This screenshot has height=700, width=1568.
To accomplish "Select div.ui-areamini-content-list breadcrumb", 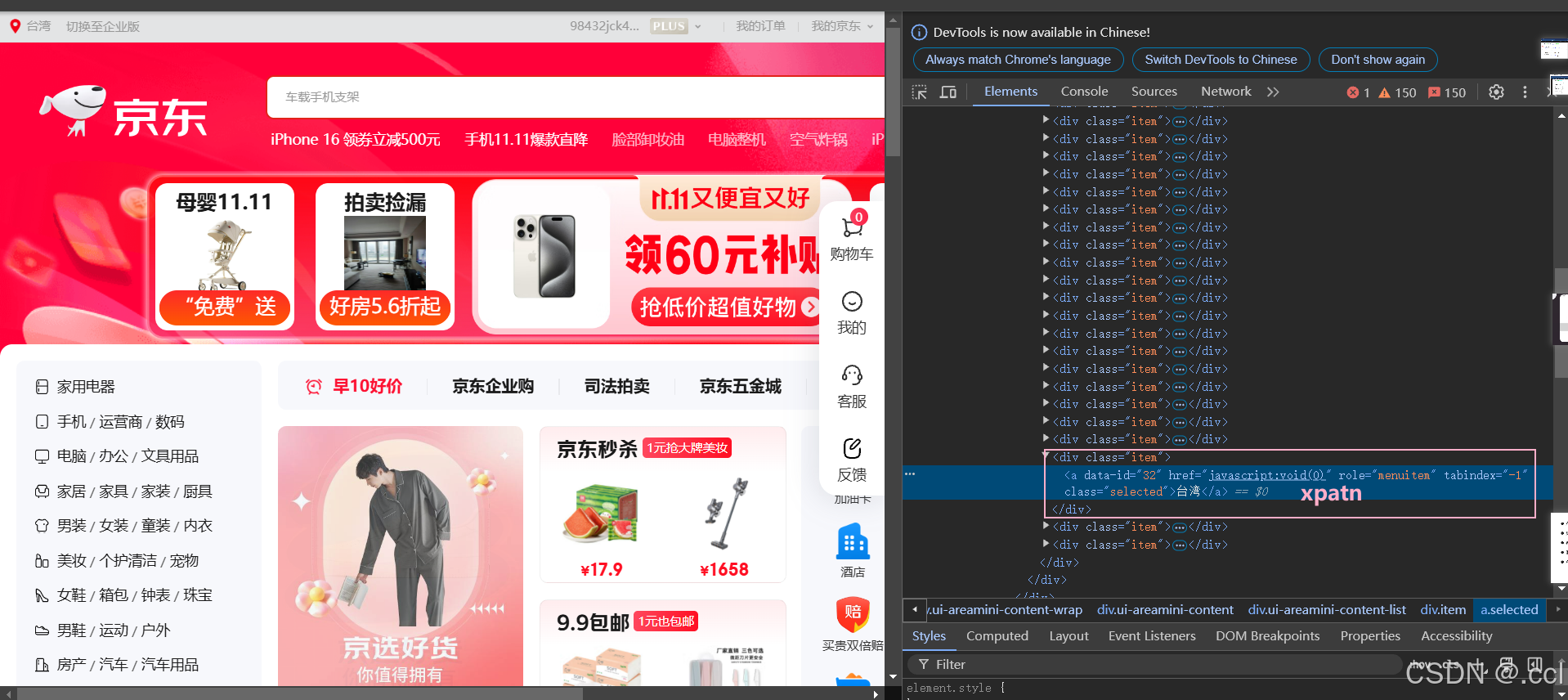I will 1327,610.
